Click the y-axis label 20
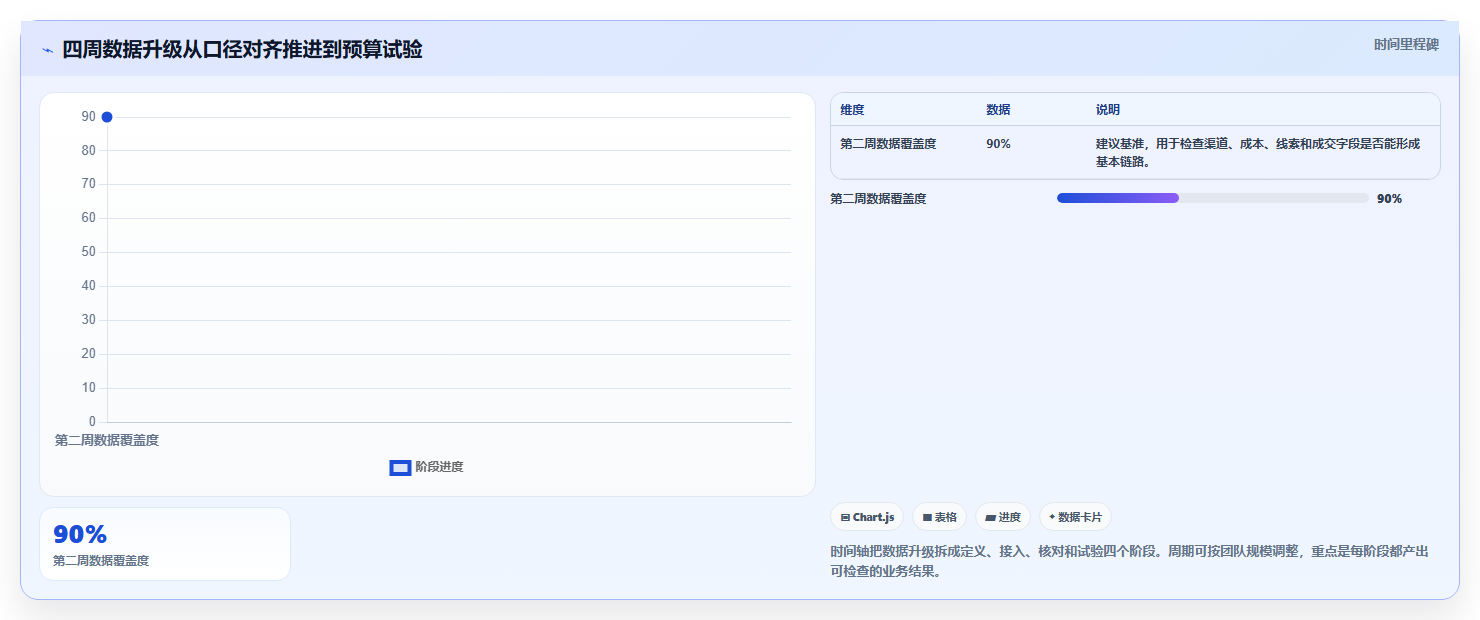This screenshot has height=620, width=1480. (89, 354)
